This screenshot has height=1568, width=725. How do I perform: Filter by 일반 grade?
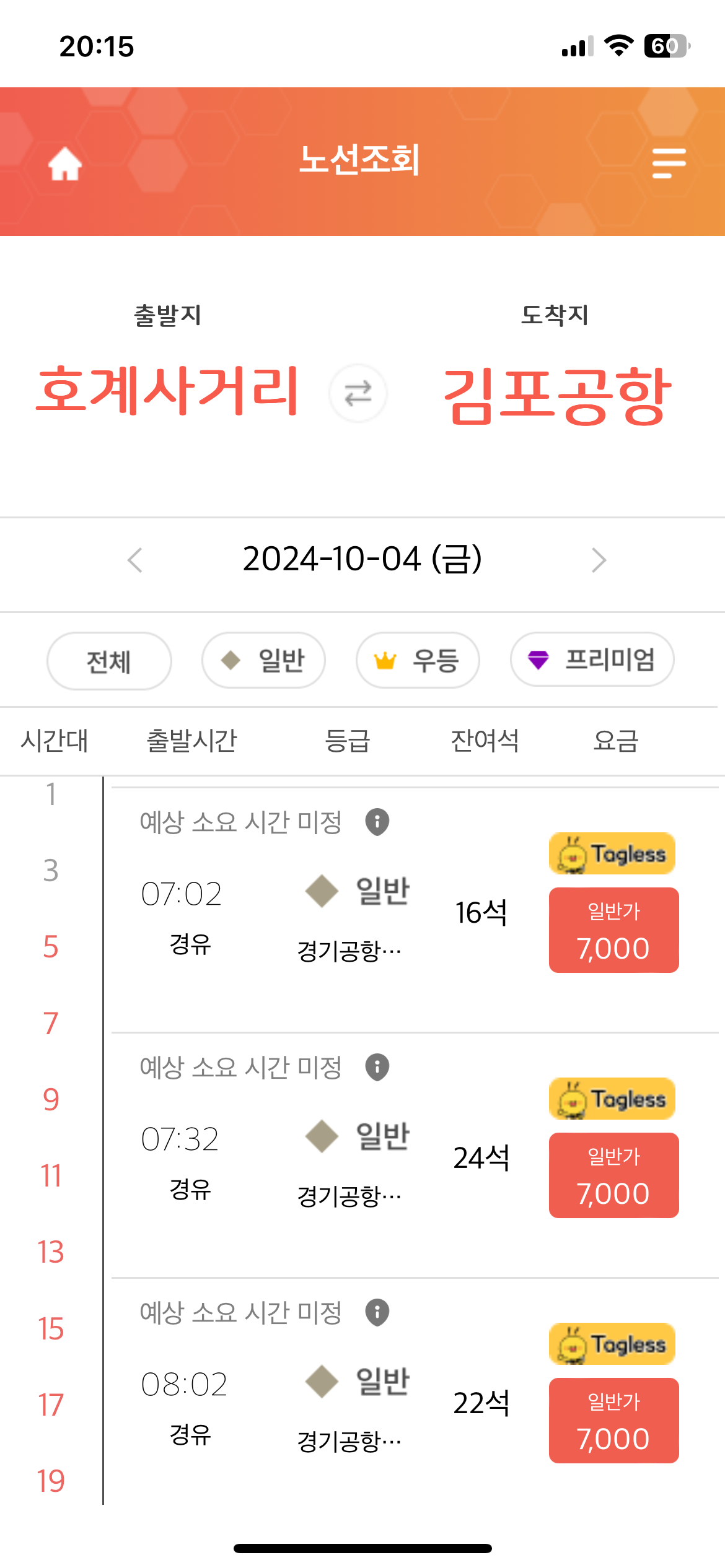coord(263,660)
